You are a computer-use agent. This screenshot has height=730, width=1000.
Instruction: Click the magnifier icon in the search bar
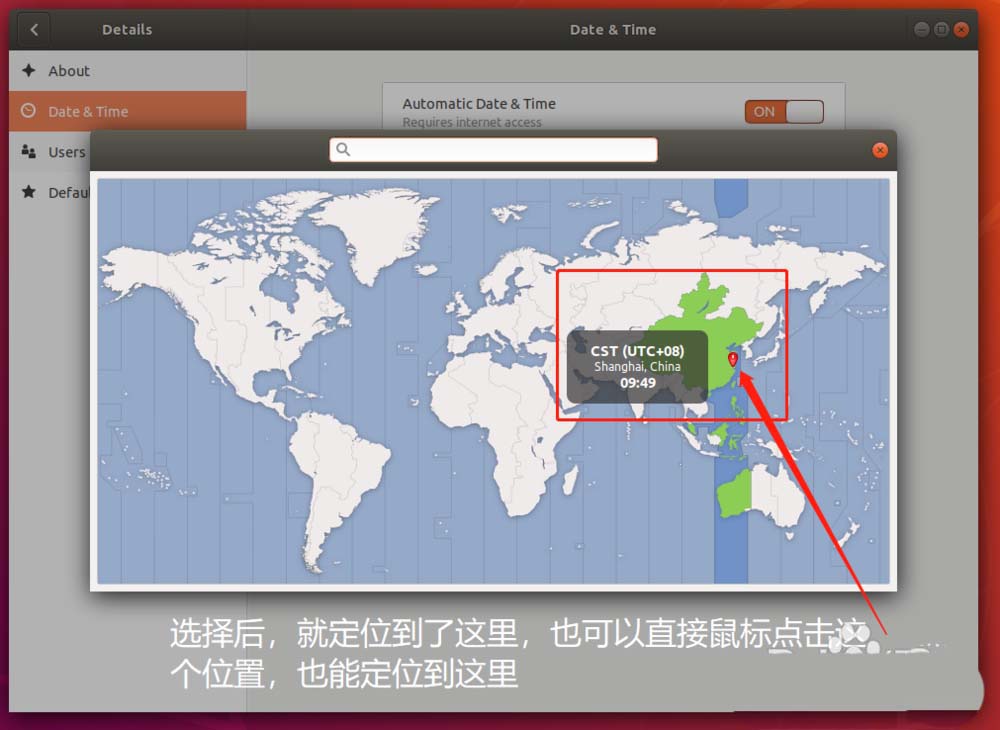[344, 149]
